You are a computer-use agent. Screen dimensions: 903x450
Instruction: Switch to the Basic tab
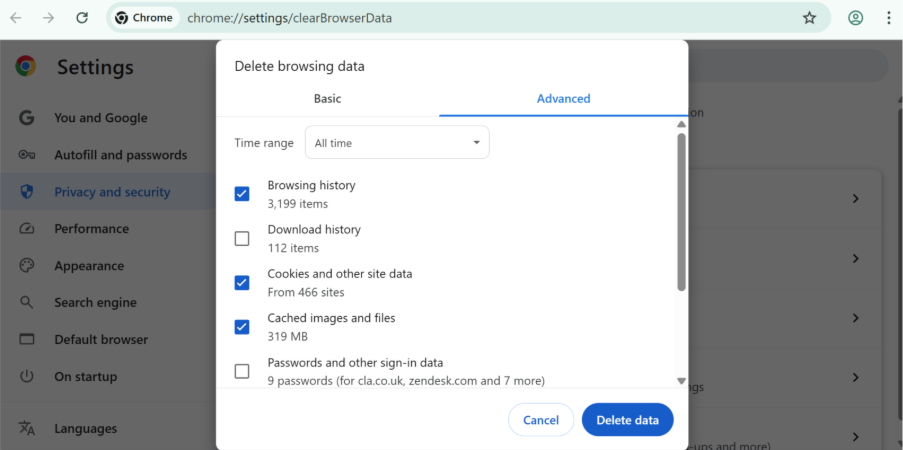click(327, 99)
